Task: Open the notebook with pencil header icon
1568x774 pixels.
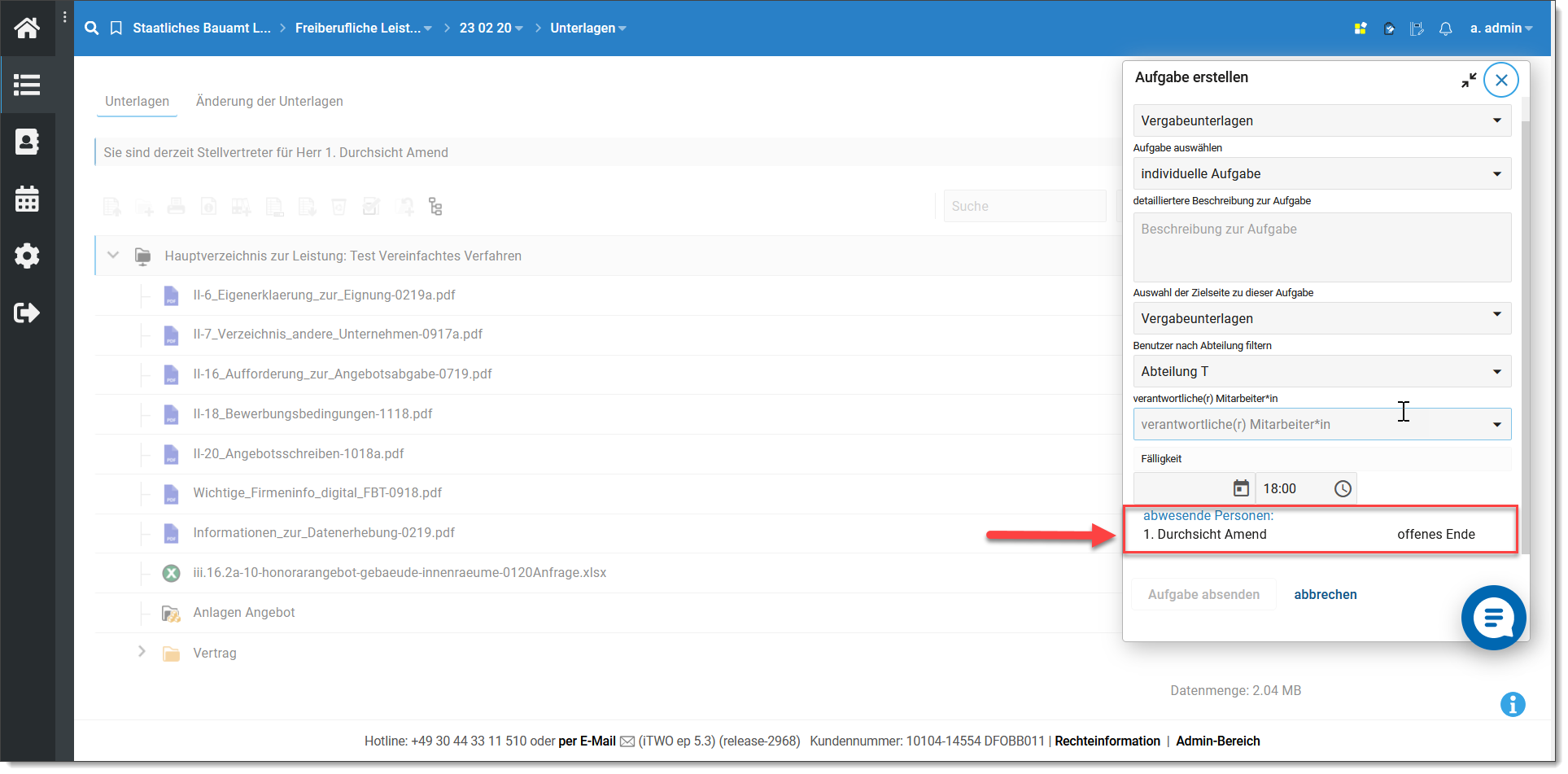Action: tap(1417, 28)
